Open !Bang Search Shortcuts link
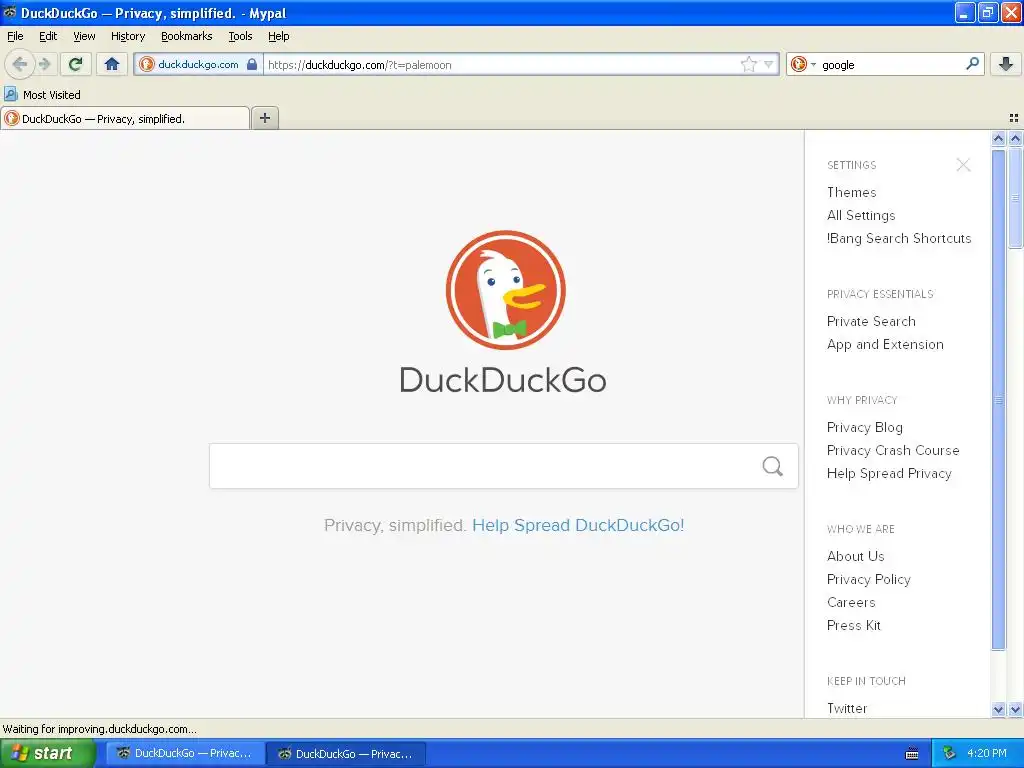 899,238
